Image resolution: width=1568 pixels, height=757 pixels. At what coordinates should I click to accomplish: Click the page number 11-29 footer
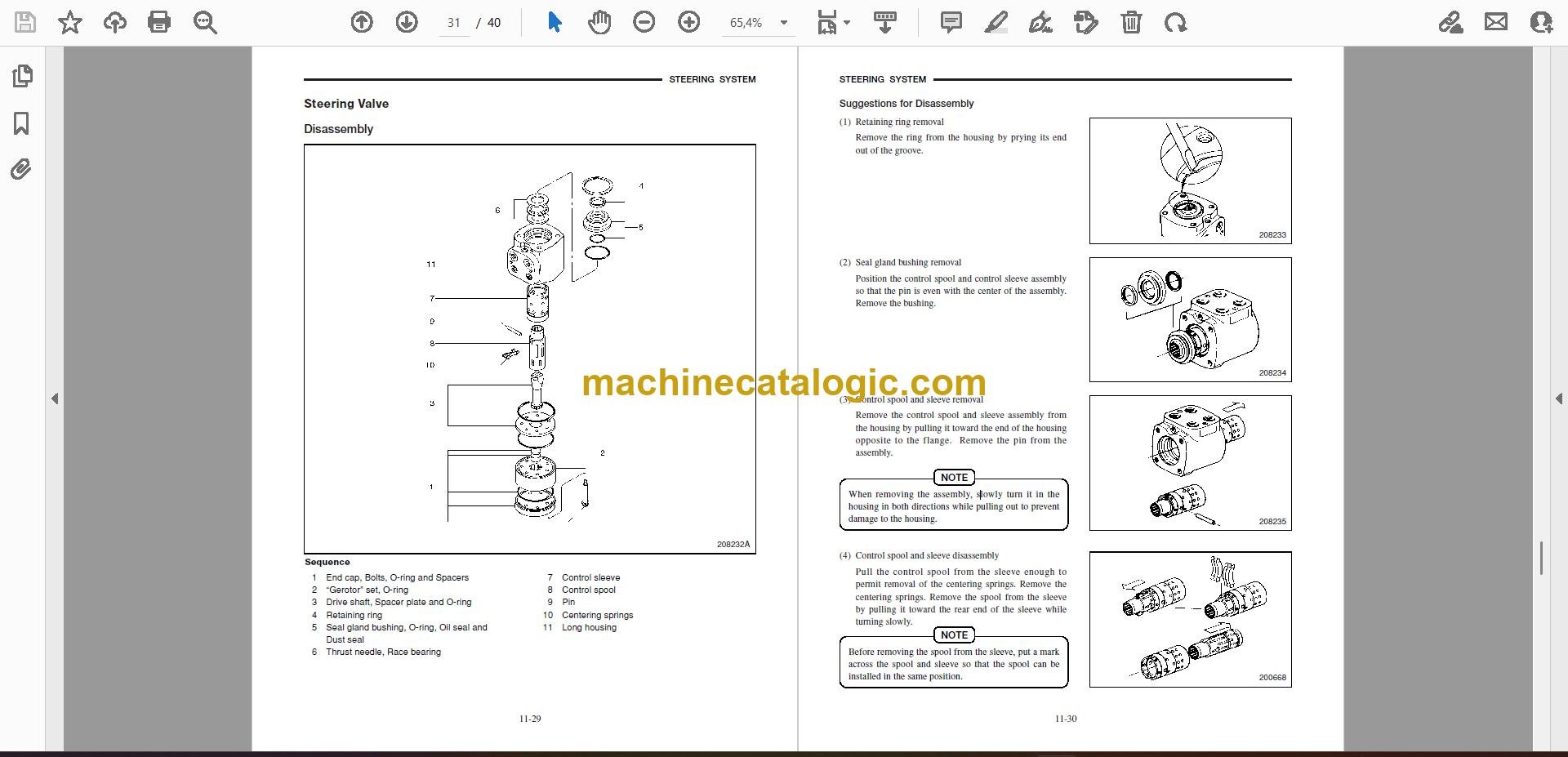pos(530,719)
